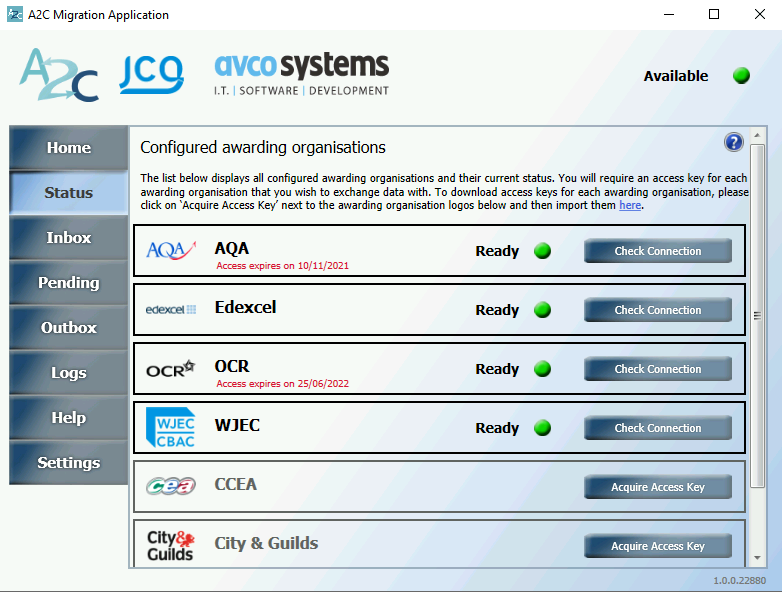Open the Inbox tab in the sidebar
The image size is (782, 592).
(x=69, y=237)
